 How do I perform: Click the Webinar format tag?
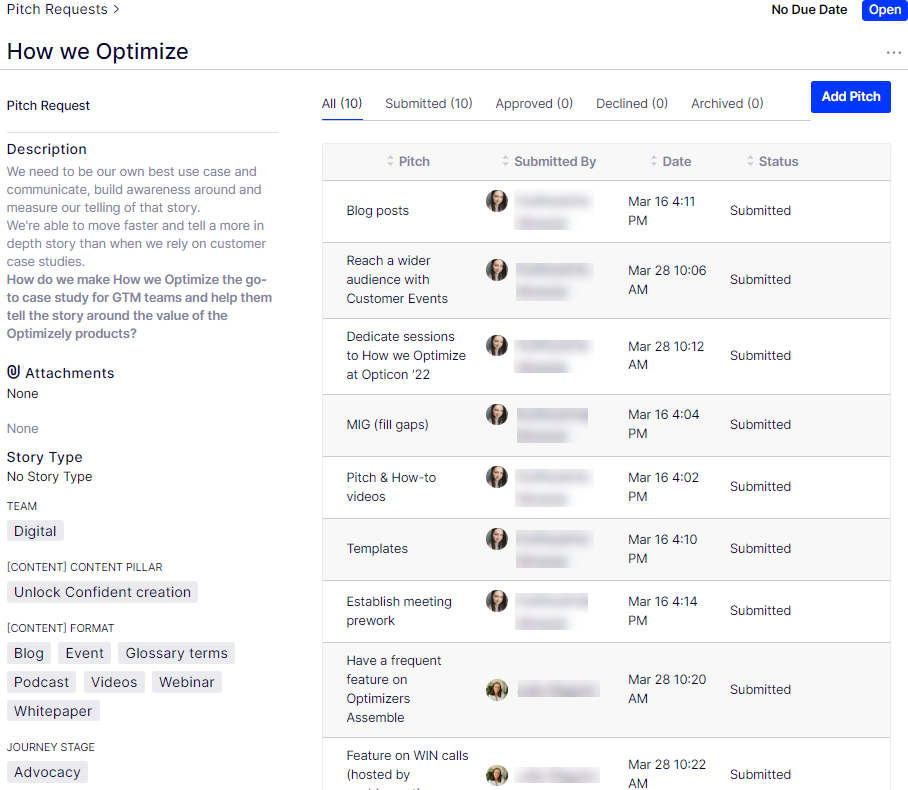point(186,682)
